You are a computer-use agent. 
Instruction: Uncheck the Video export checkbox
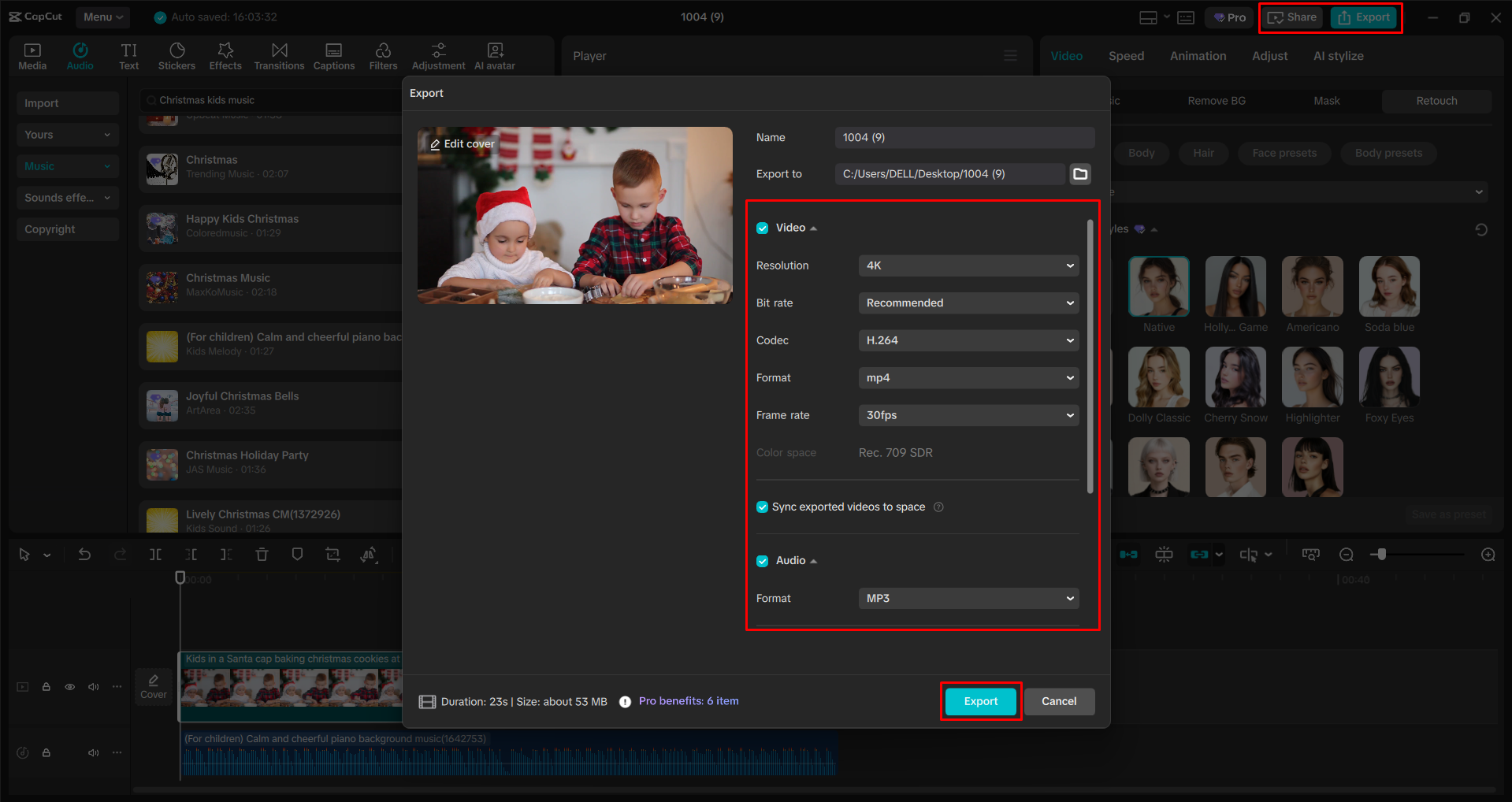(762, 228)
